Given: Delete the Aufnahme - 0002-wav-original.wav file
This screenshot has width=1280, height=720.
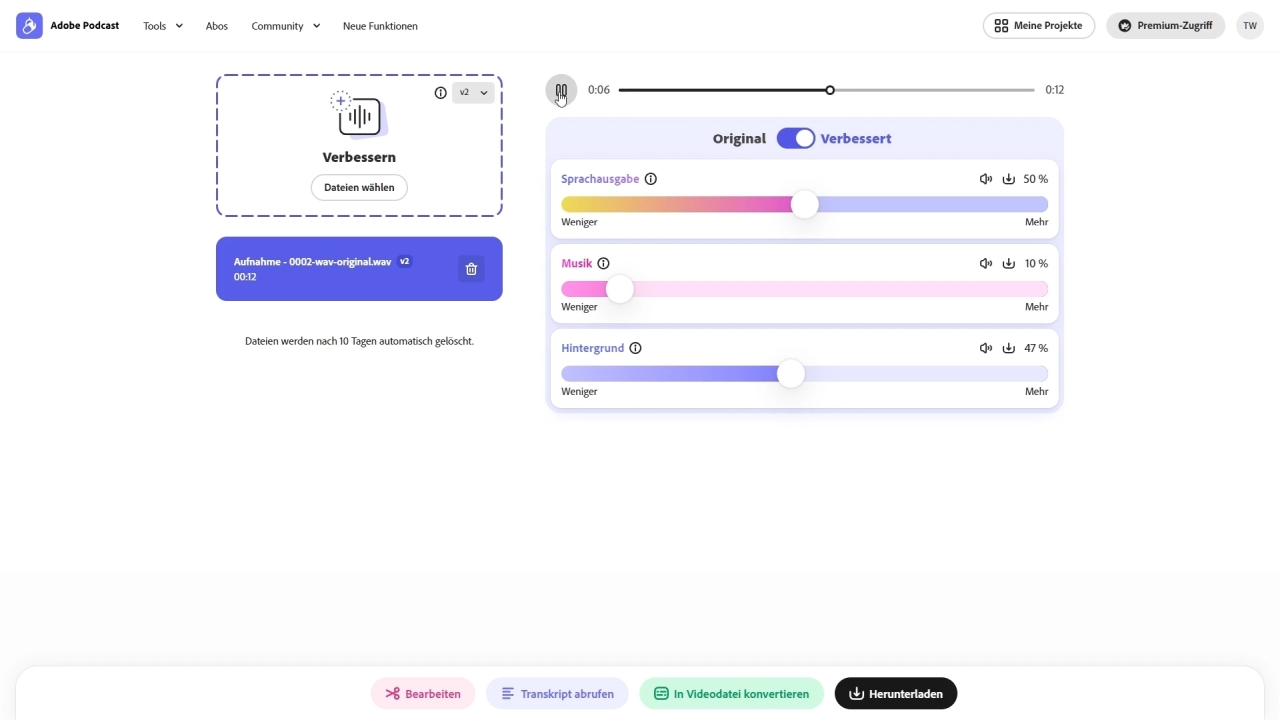Looking at the screenshot, I should tap(471, 269).
